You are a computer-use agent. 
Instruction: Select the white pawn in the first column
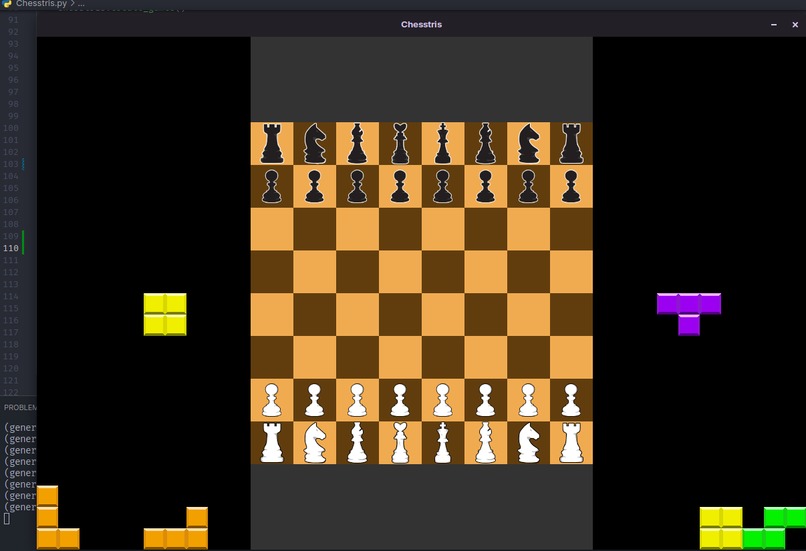click(x=272, y=400)
